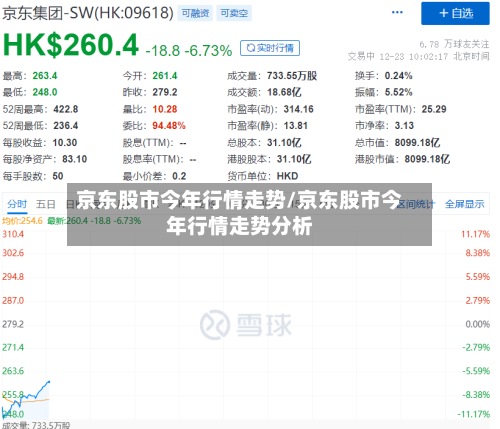This screenshot has width=500, height=429.
Task: Click the 振幅 value 5.52%
Action: [398, 92]
